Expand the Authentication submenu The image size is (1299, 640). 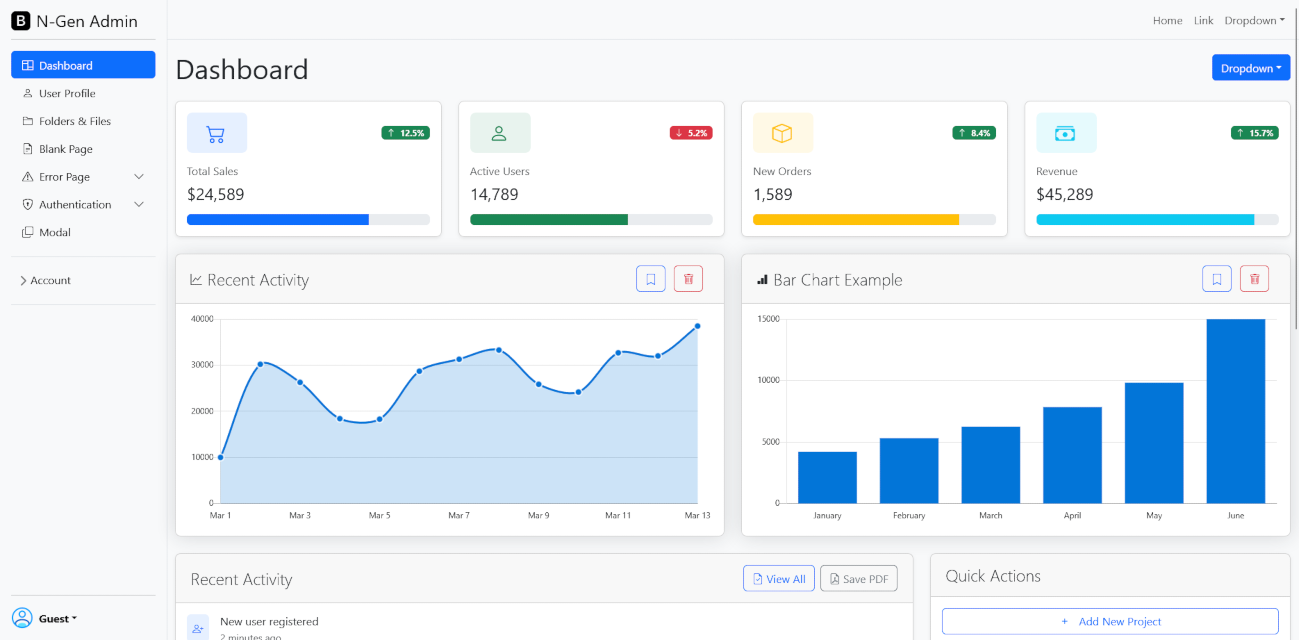pyautogui.click(x=83, y=204)
